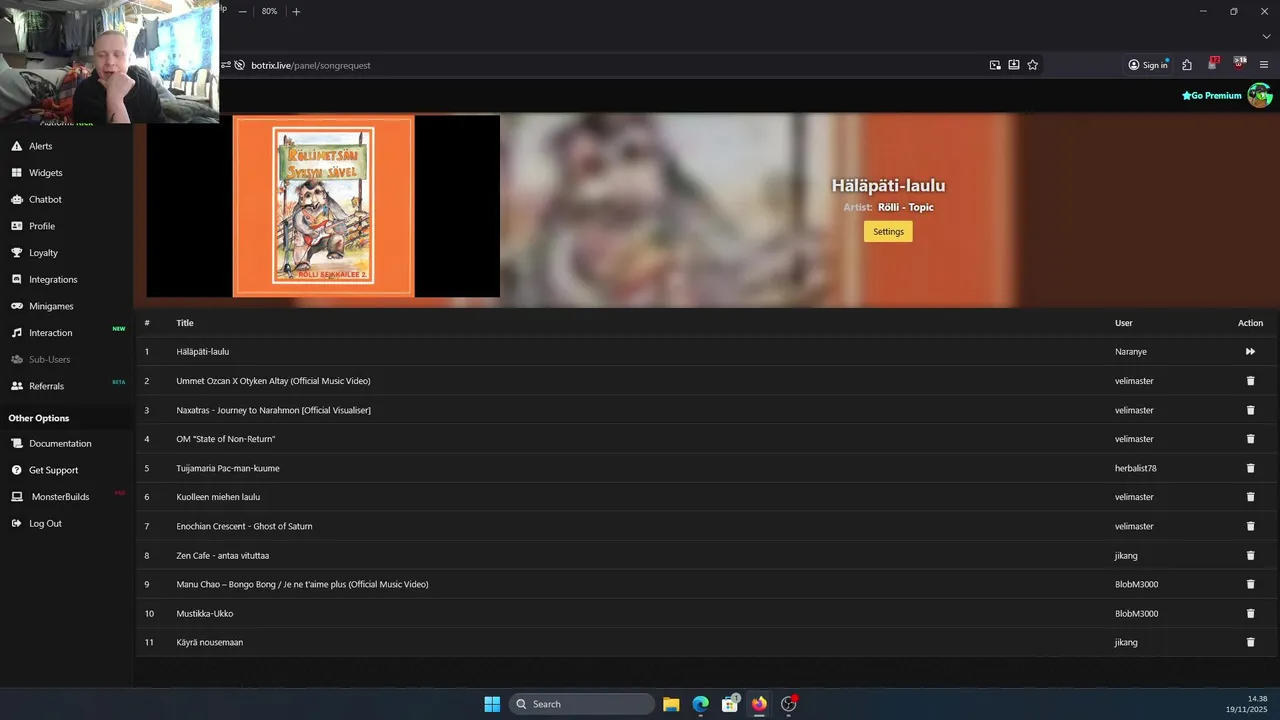
Task: Open Microsoft Store from taskbar
Action: click(730, 704)
